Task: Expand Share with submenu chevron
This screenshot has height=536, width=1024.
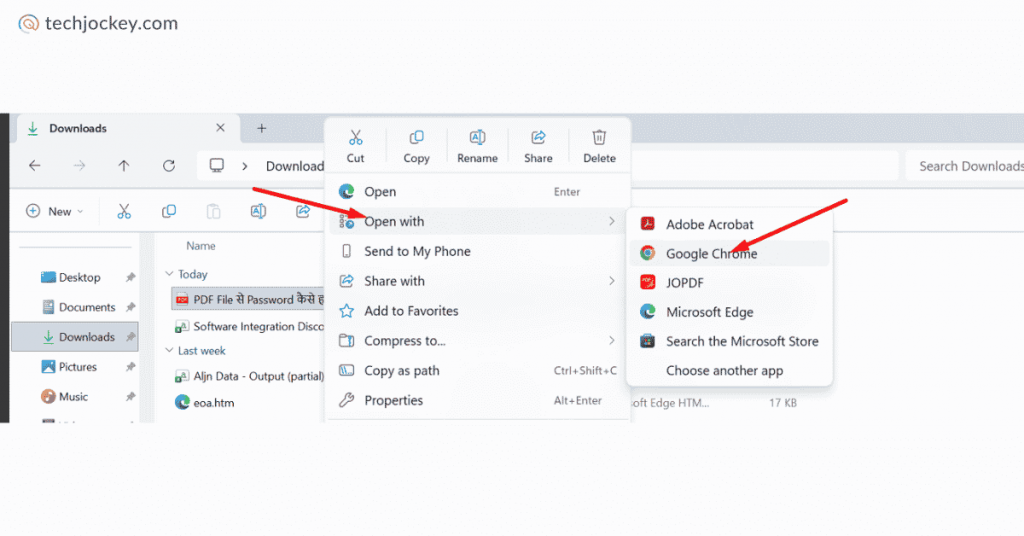Action: 612,281
